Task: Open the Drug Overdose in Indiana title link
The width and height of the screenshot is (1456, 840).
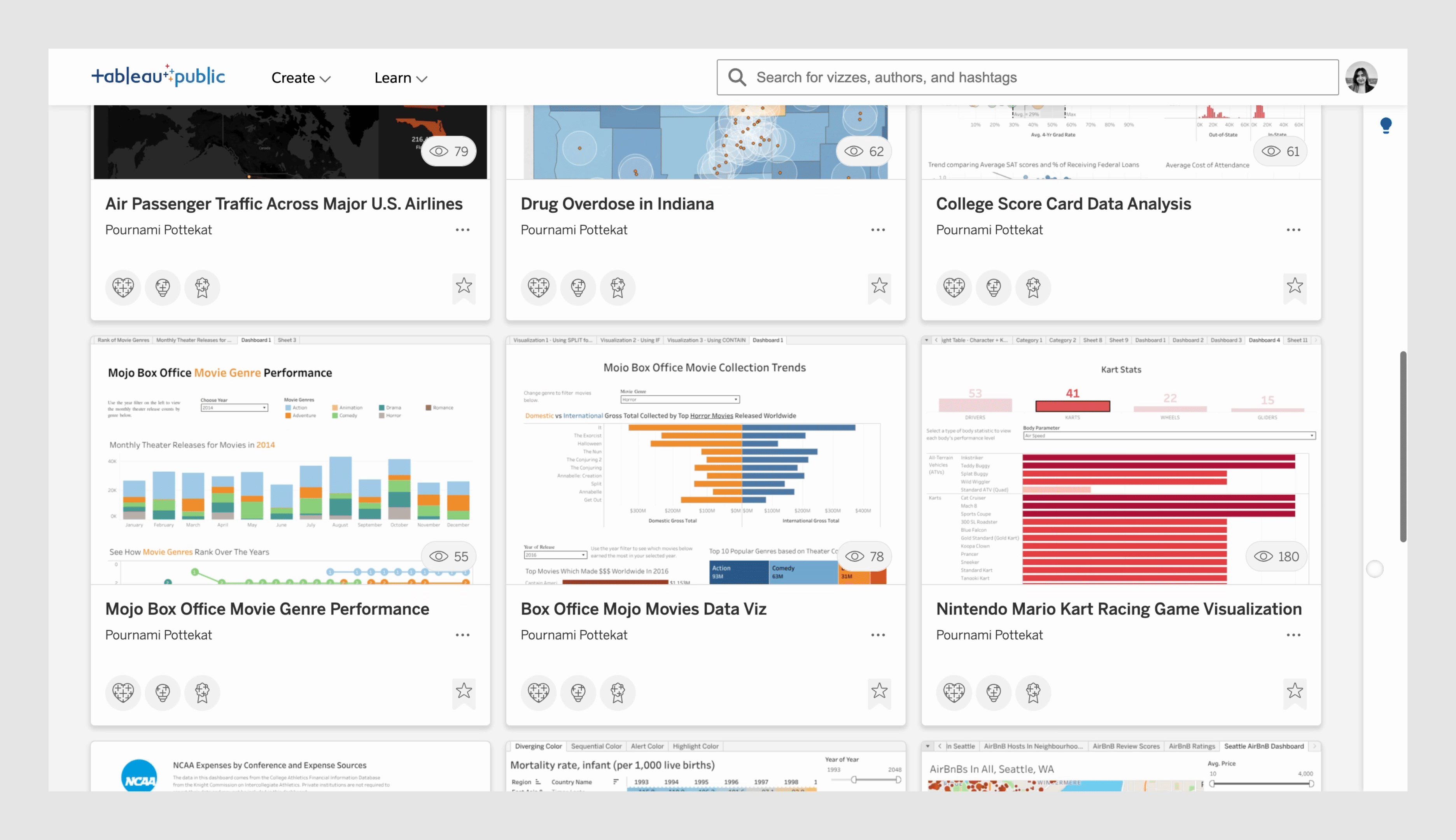Action: pos(617,204)
